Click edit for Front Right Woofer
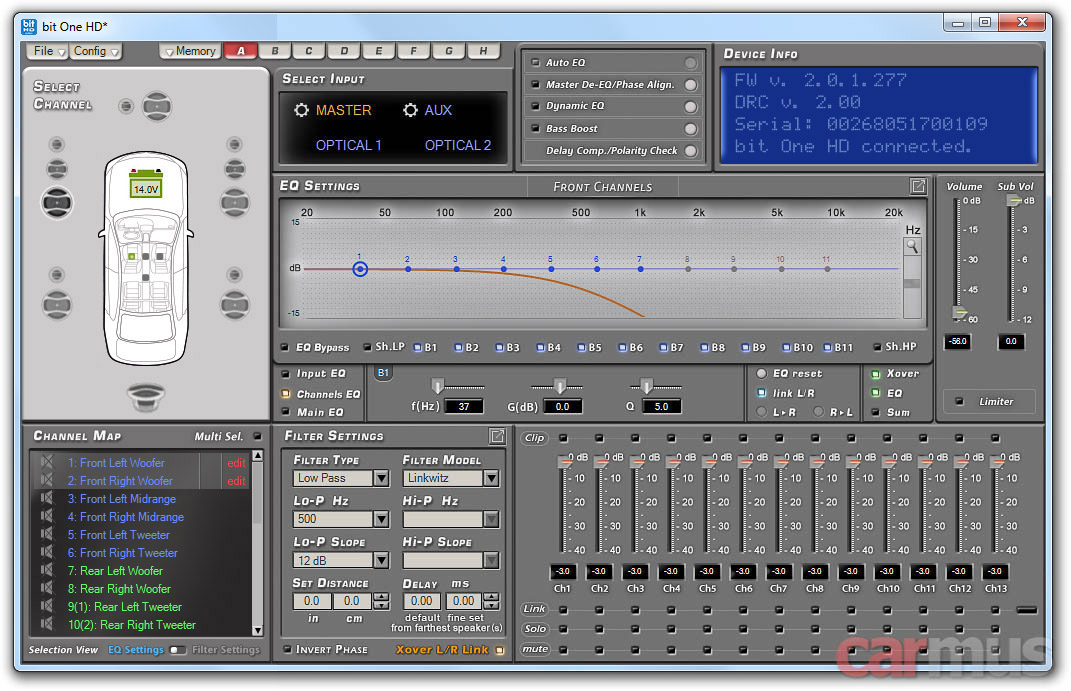Image resolution: width=1071 pixels, height=691 pixels. click(236, 481)
